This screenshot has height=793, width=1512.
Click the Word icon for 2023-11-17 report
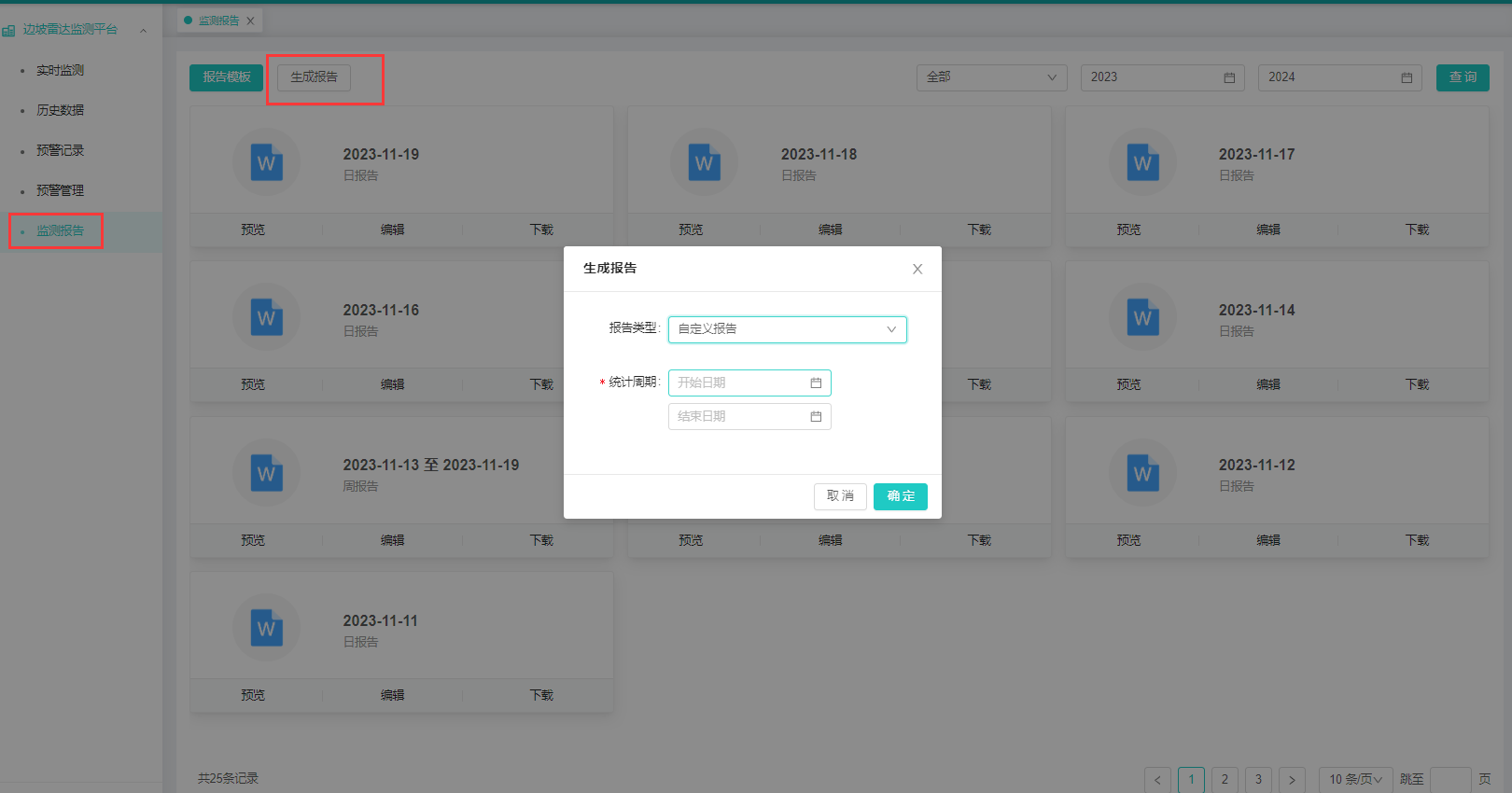point(1141,163)
